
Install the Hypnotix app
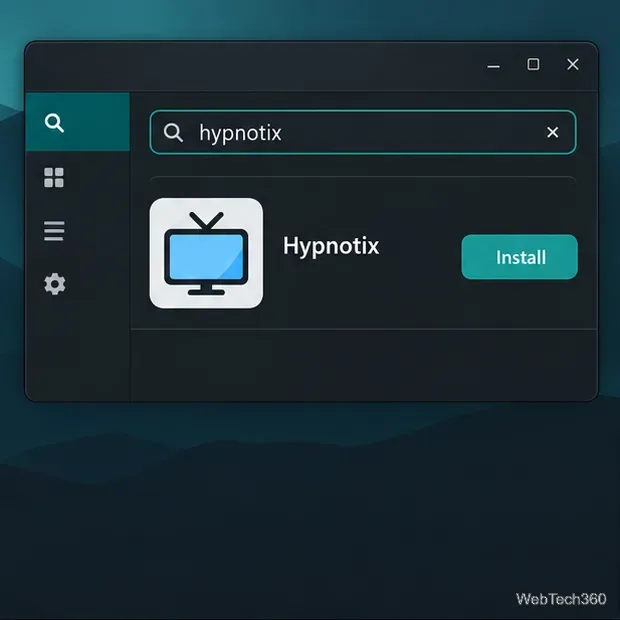pyautogui.click(x=520, y=257)
